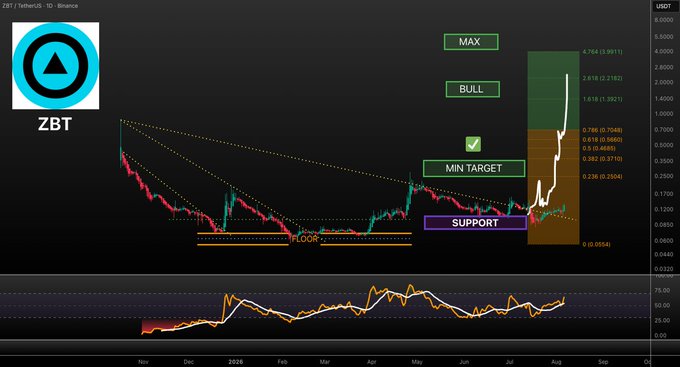
Task: Click the 75.00 RSI axis value
Action: (x=662, y=291)
